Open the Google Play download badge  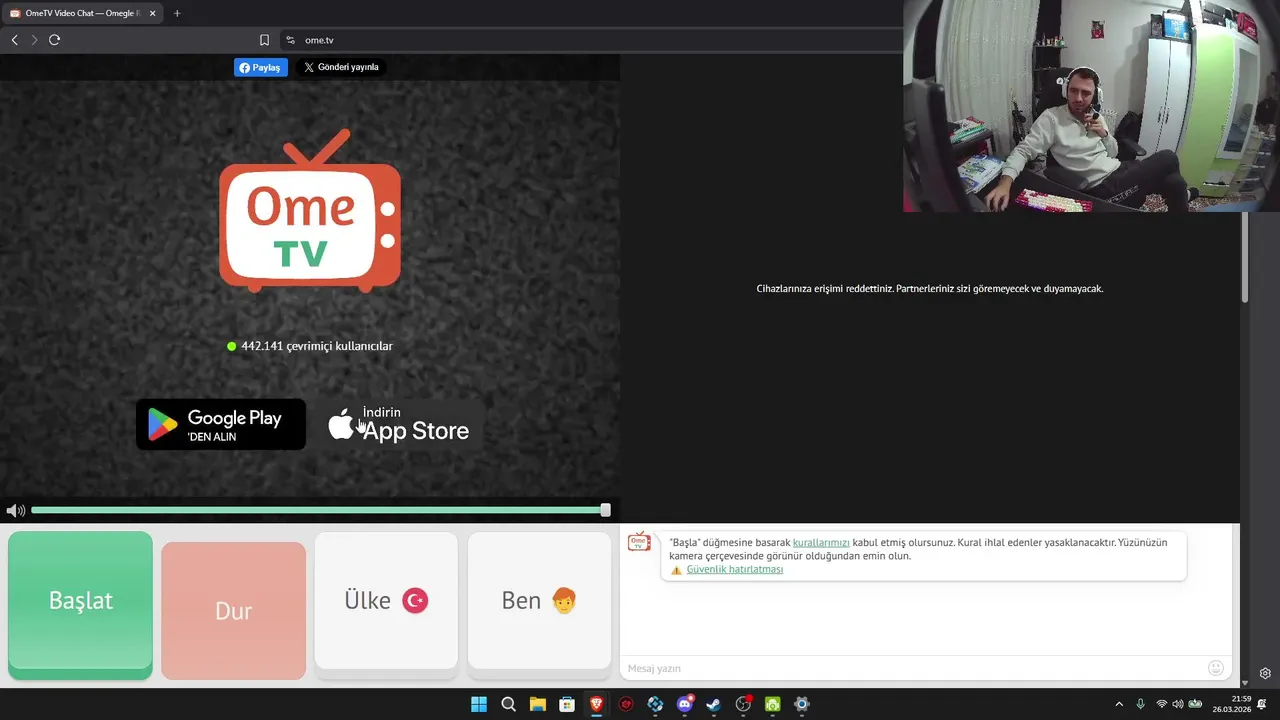221,424
